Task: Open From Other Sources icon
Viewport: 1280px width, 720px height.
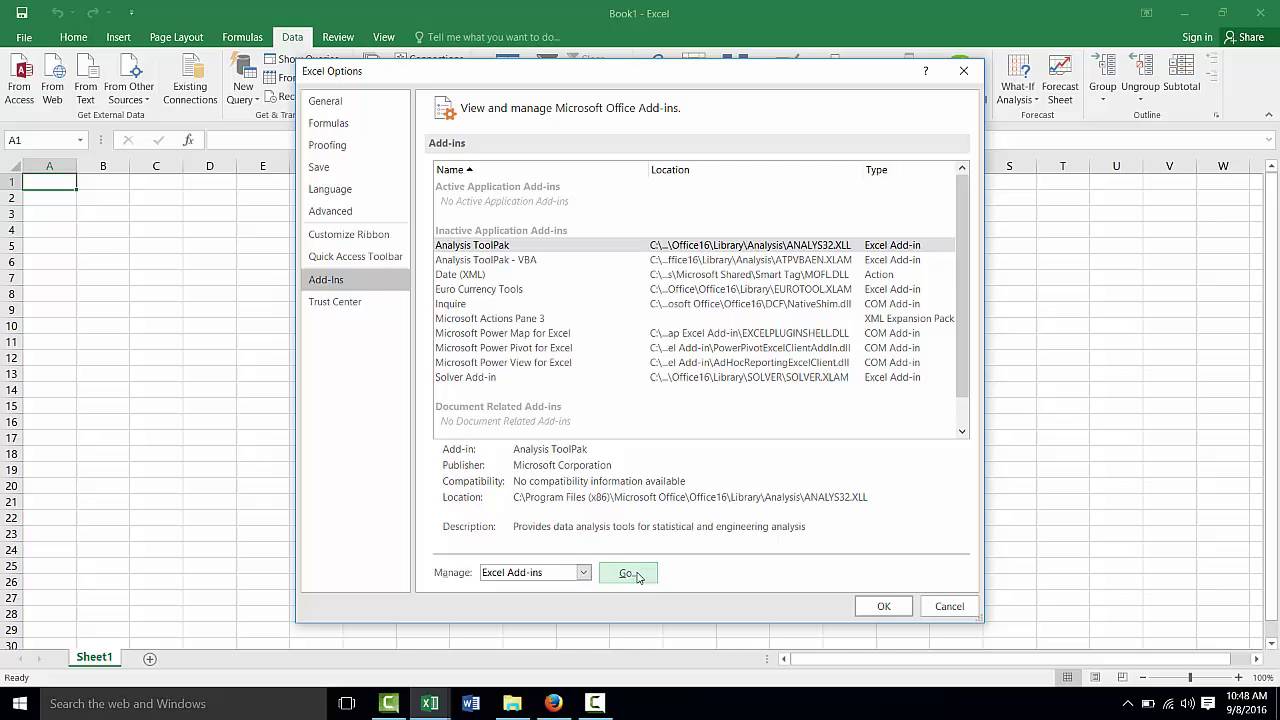Action: [129, 80]
